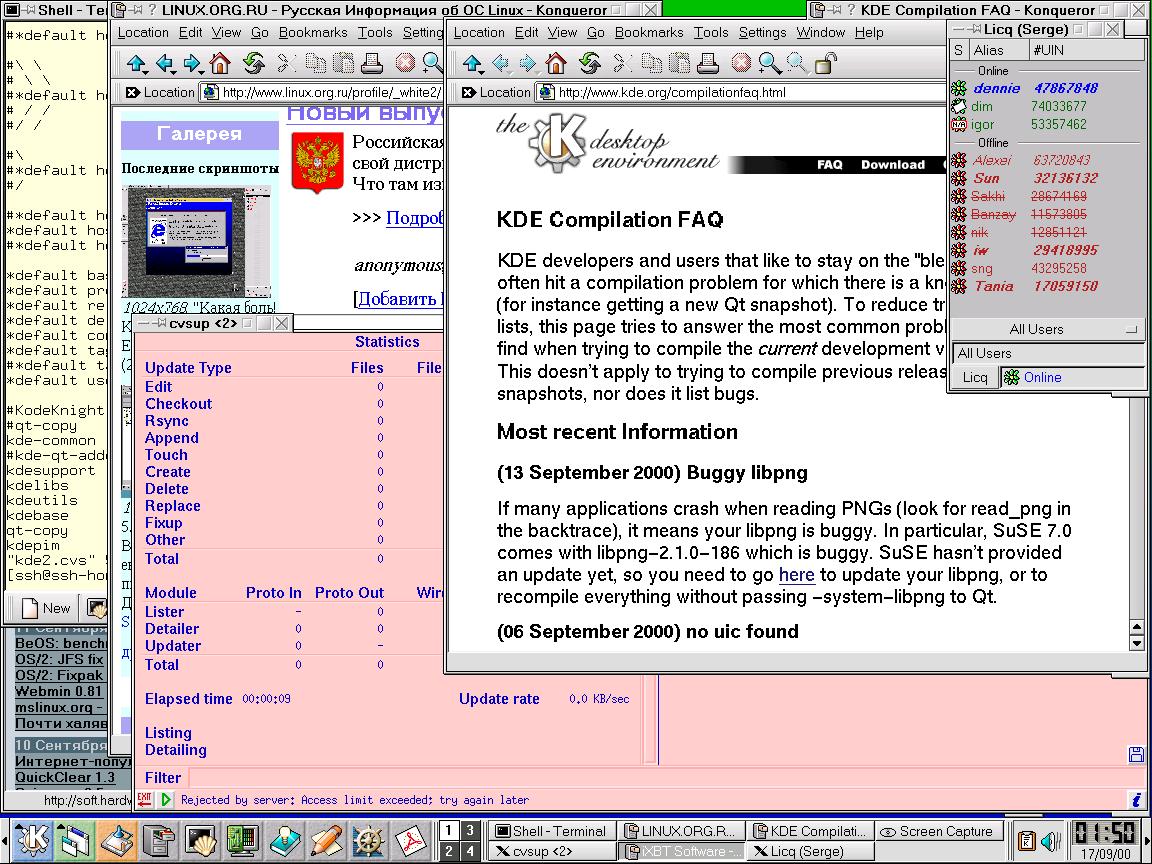
Task: Click the FAQ link on the KDE page header
Action: (x=829, y=165)
